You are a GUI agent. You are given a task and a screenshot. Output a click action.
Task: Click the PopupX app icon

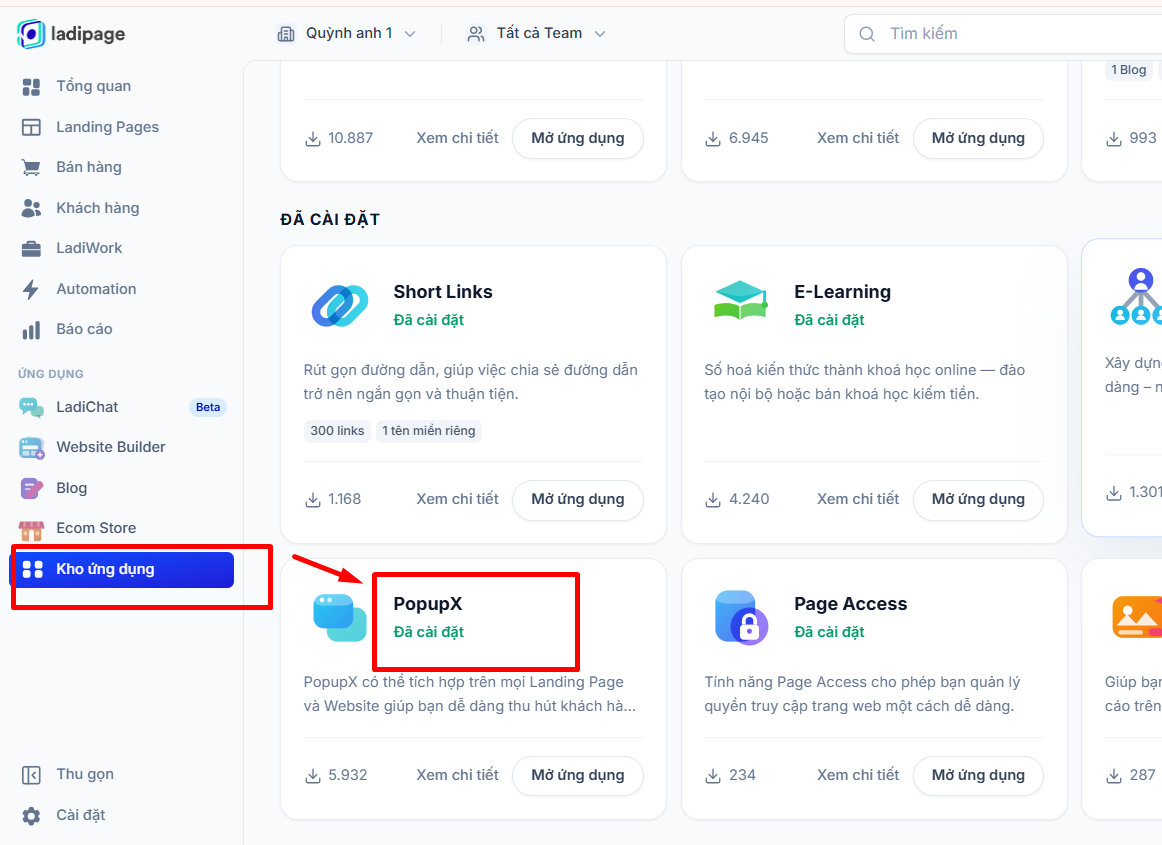(339, 617)
